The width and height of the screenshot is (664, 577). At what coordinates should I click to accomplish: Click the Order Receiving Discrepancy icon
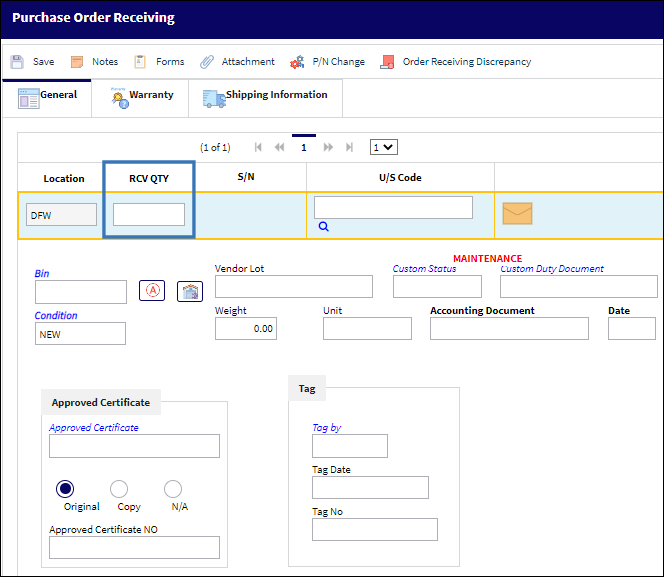(387, 62)
